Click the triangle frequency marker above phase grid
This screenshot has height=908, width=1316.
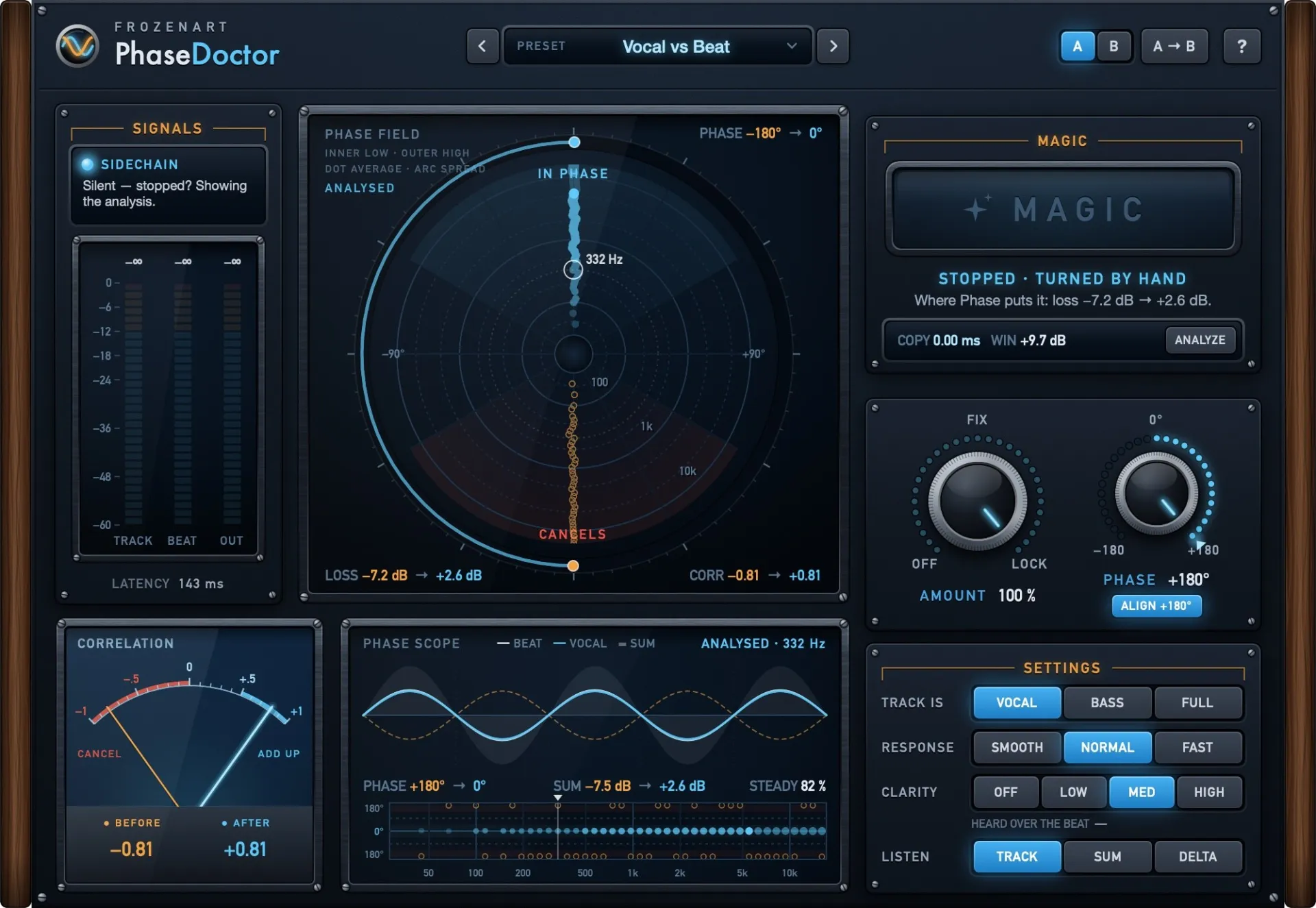point(558,798)
